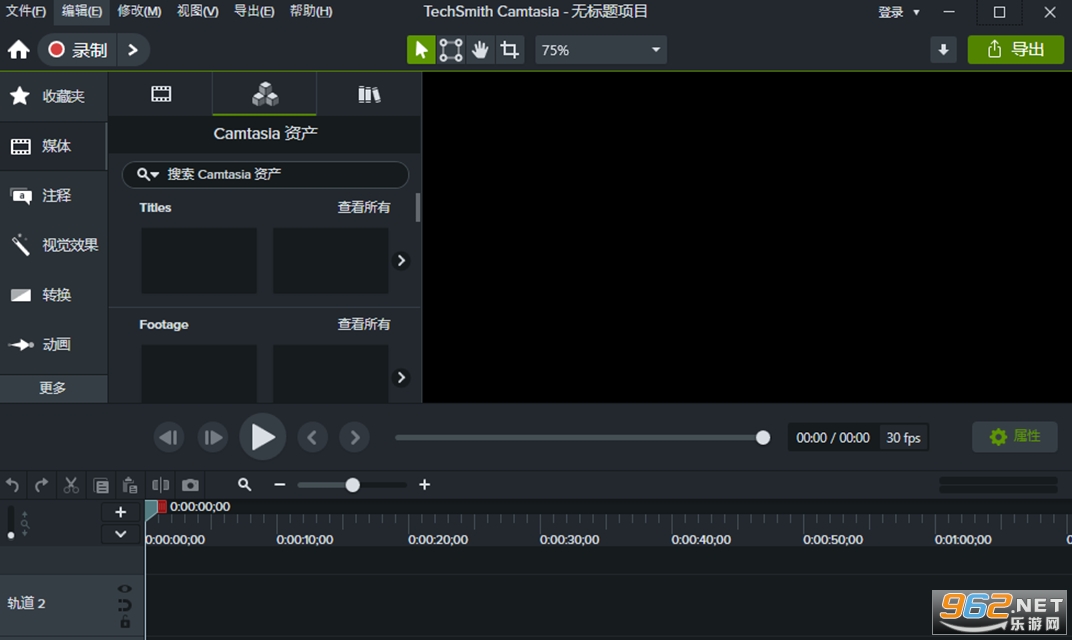Viewport: 1072px width, 640px height.
Task: Activate the Pan hand tool
Action: pyautogui.click(x=481, y=50)
